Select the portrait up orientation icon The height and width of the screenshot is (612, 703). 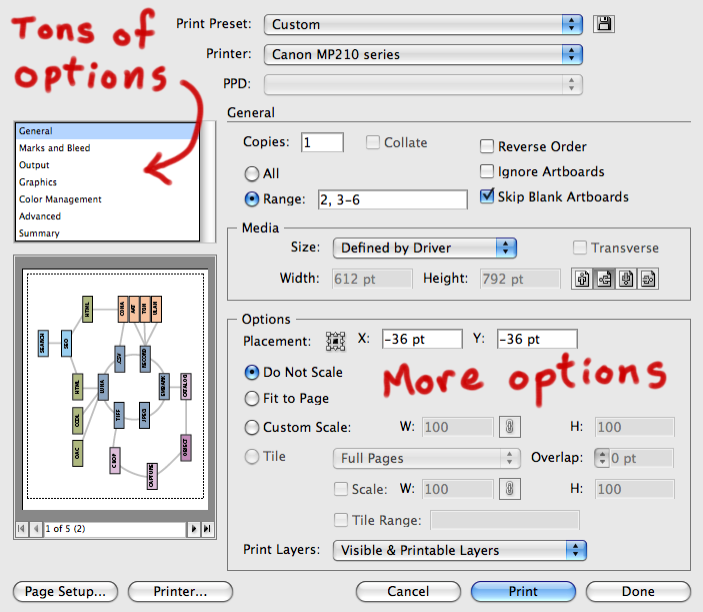[x=582, y=279]
